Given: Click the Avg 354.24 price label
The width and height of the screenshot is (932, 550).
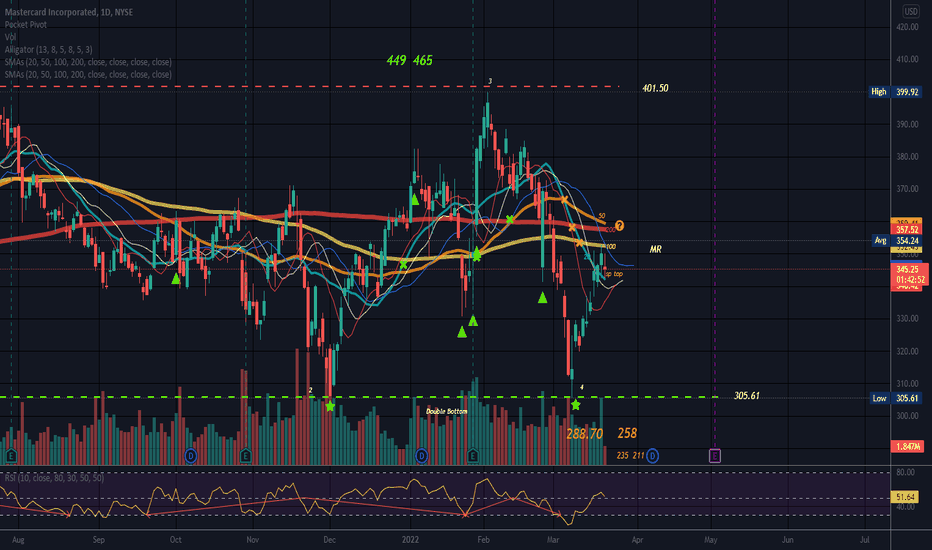Looking at the screenshot, I should tap(897, 240).
